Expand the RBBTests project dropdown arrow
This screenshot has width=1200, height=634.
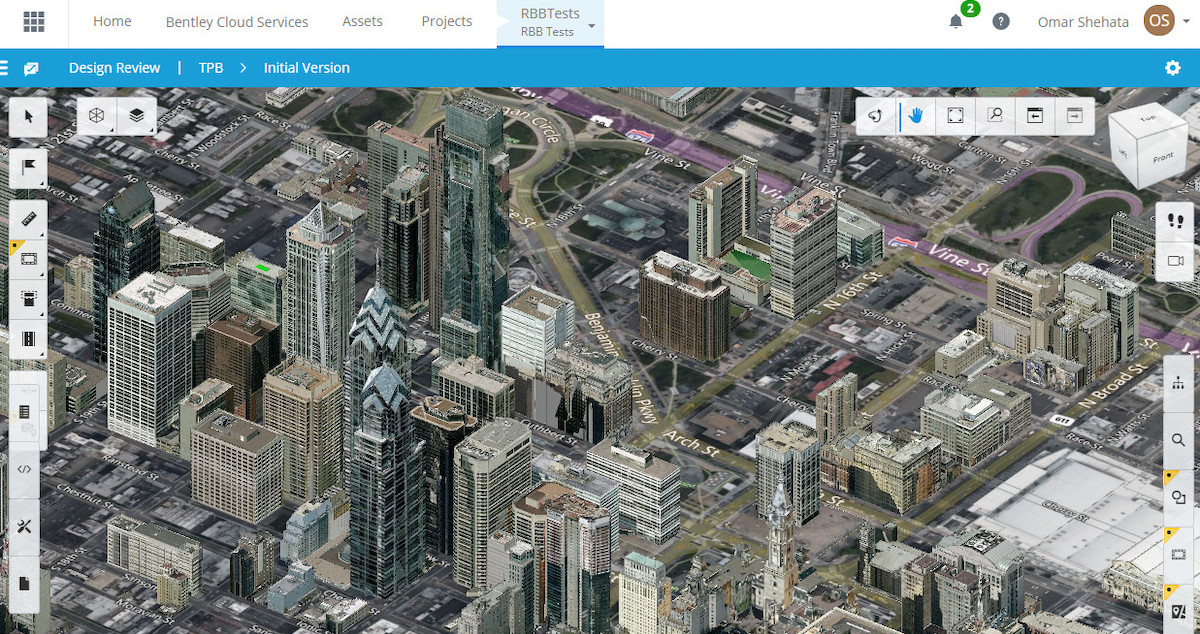point(592,26)
